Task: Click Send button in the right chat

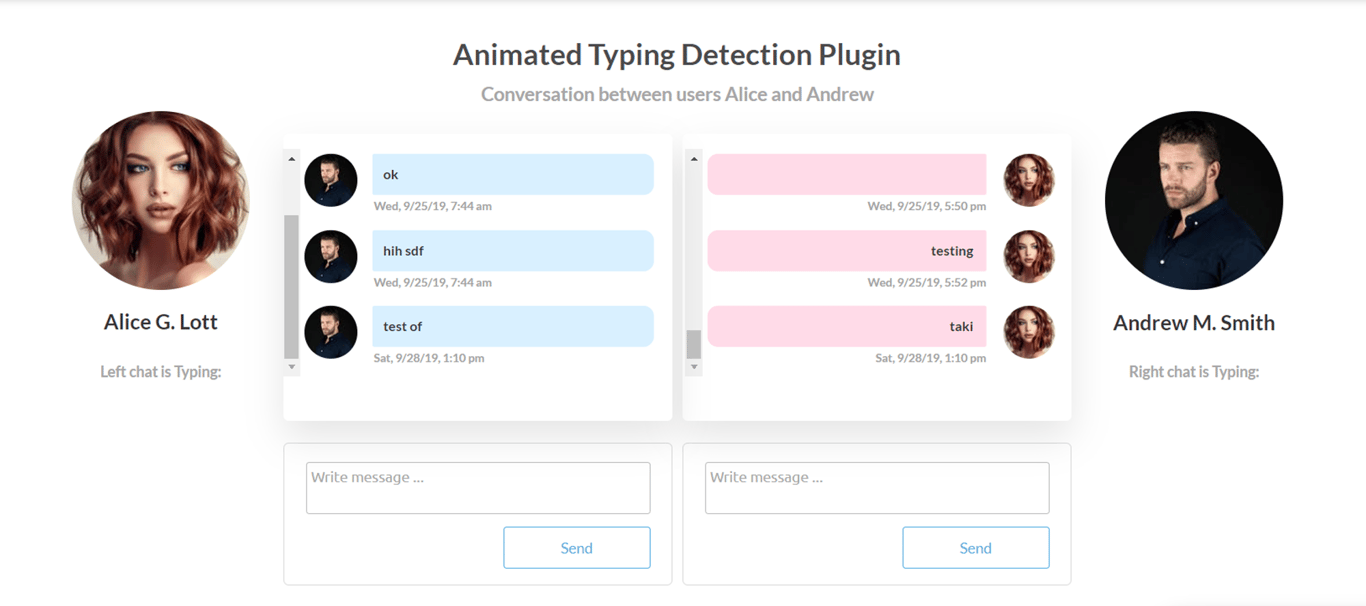Action: point(976,548)
